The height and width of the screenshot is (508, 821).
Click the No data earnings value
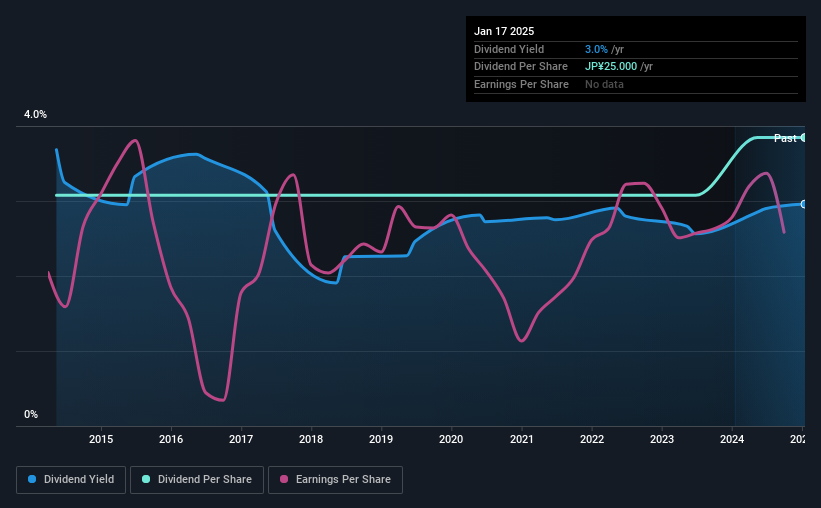click(604, 84)
